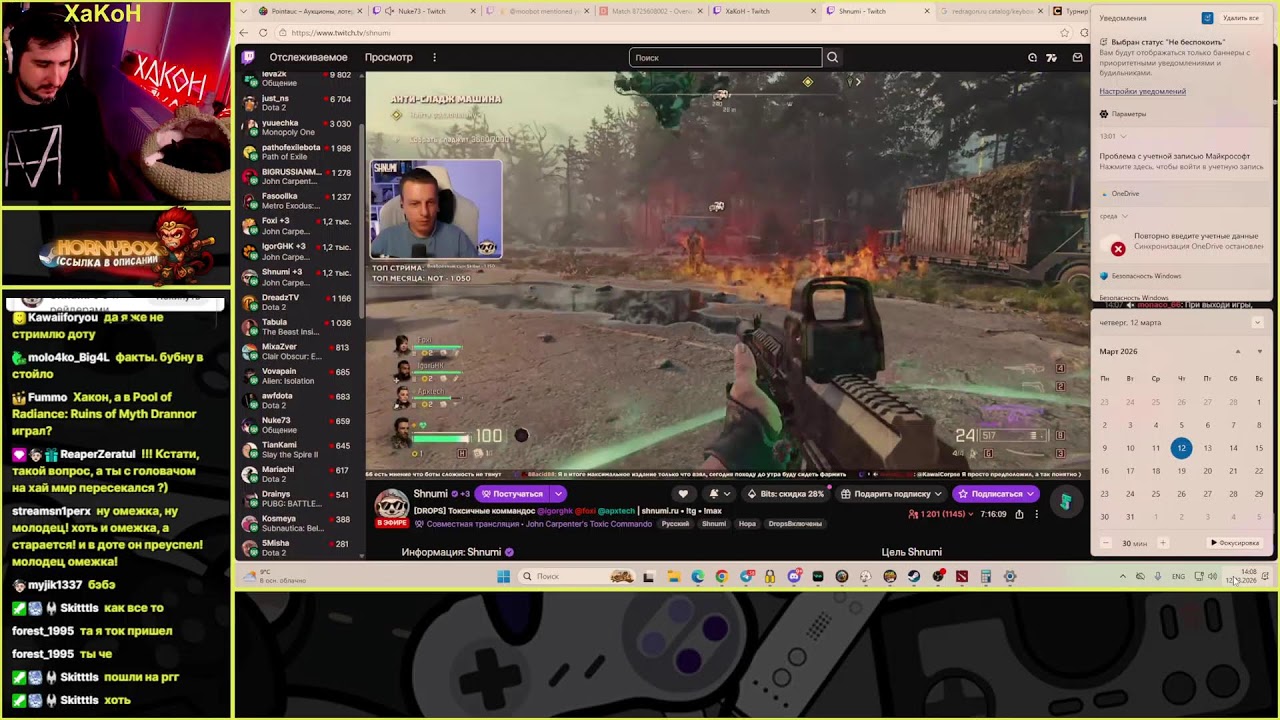Go back with the browser back arrow
The width and height of the screenshot is (1280, 720).
click(x=243, y=33)
